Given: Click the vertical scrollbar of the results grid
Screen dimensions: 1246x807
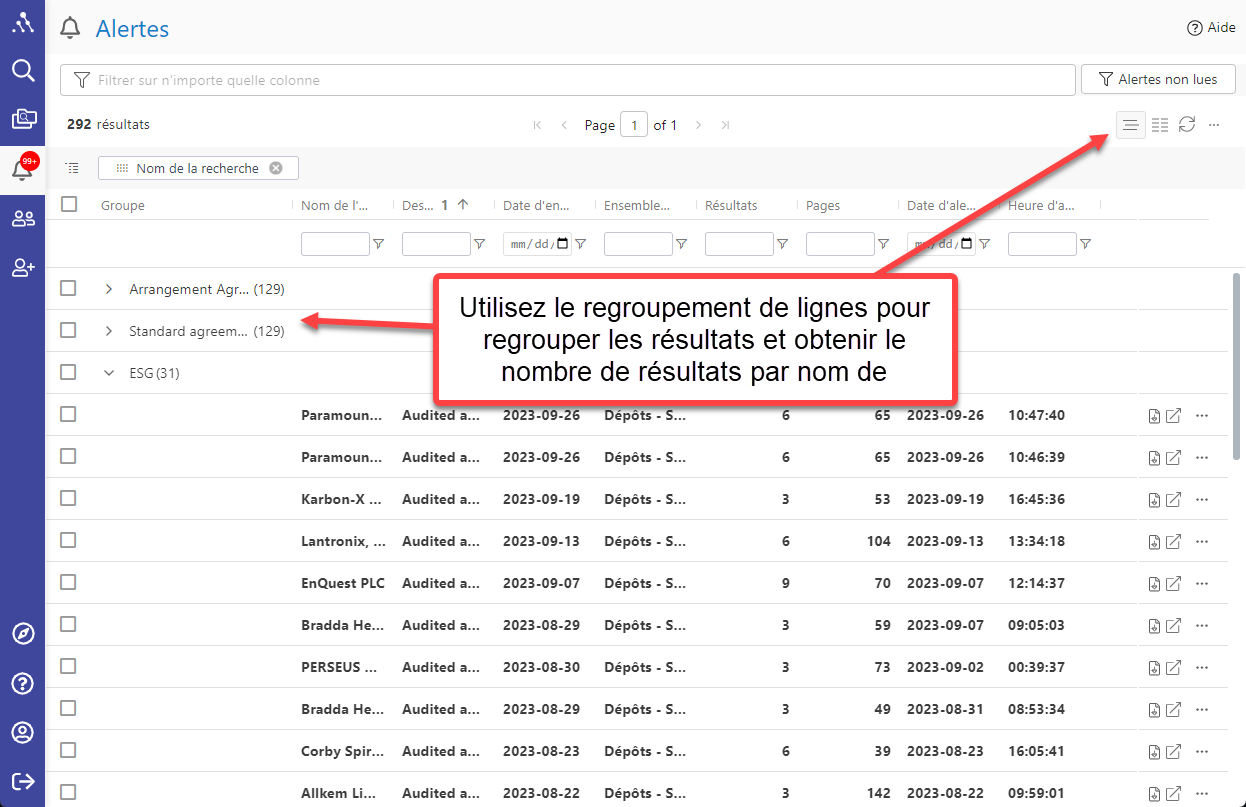Looking at the screenshot, I should [x=1237, y=365].
